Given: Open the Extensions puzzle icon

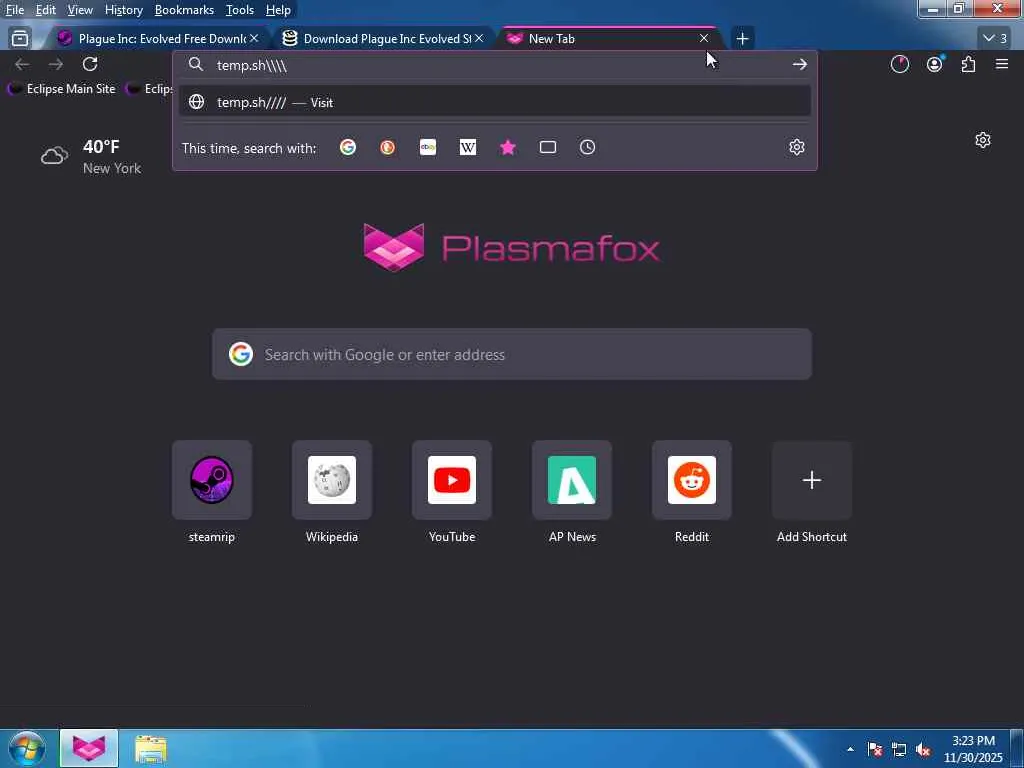Looking at the screenshot, I should [968, 64].
